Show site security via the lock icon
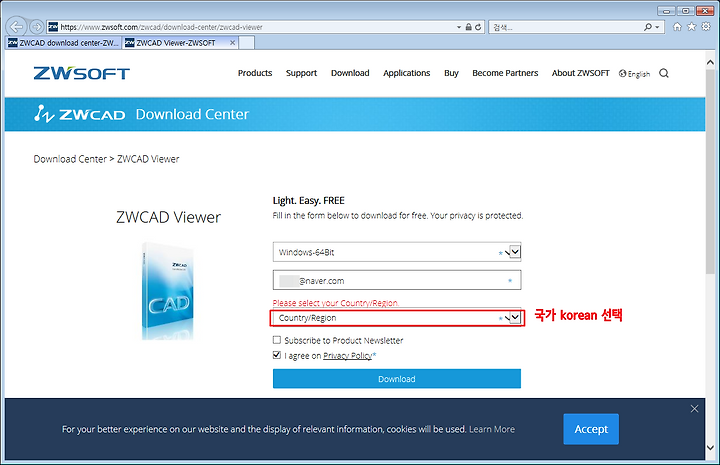 pyautogui.click(x=468, y=27)
